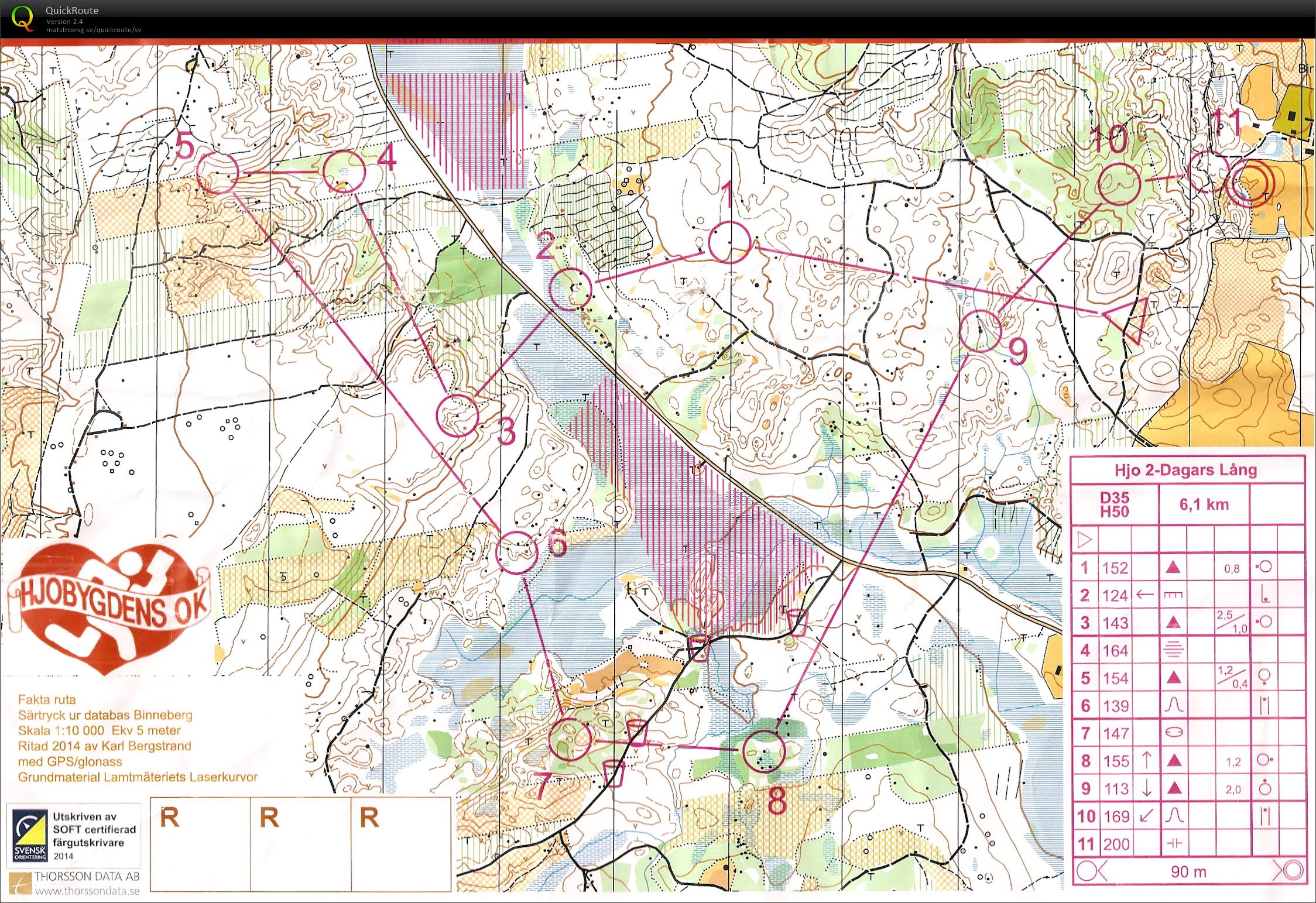Select control circle 8 on the map
The image size is (1316, 903).
pyautogui.click(x=763, y=751)
